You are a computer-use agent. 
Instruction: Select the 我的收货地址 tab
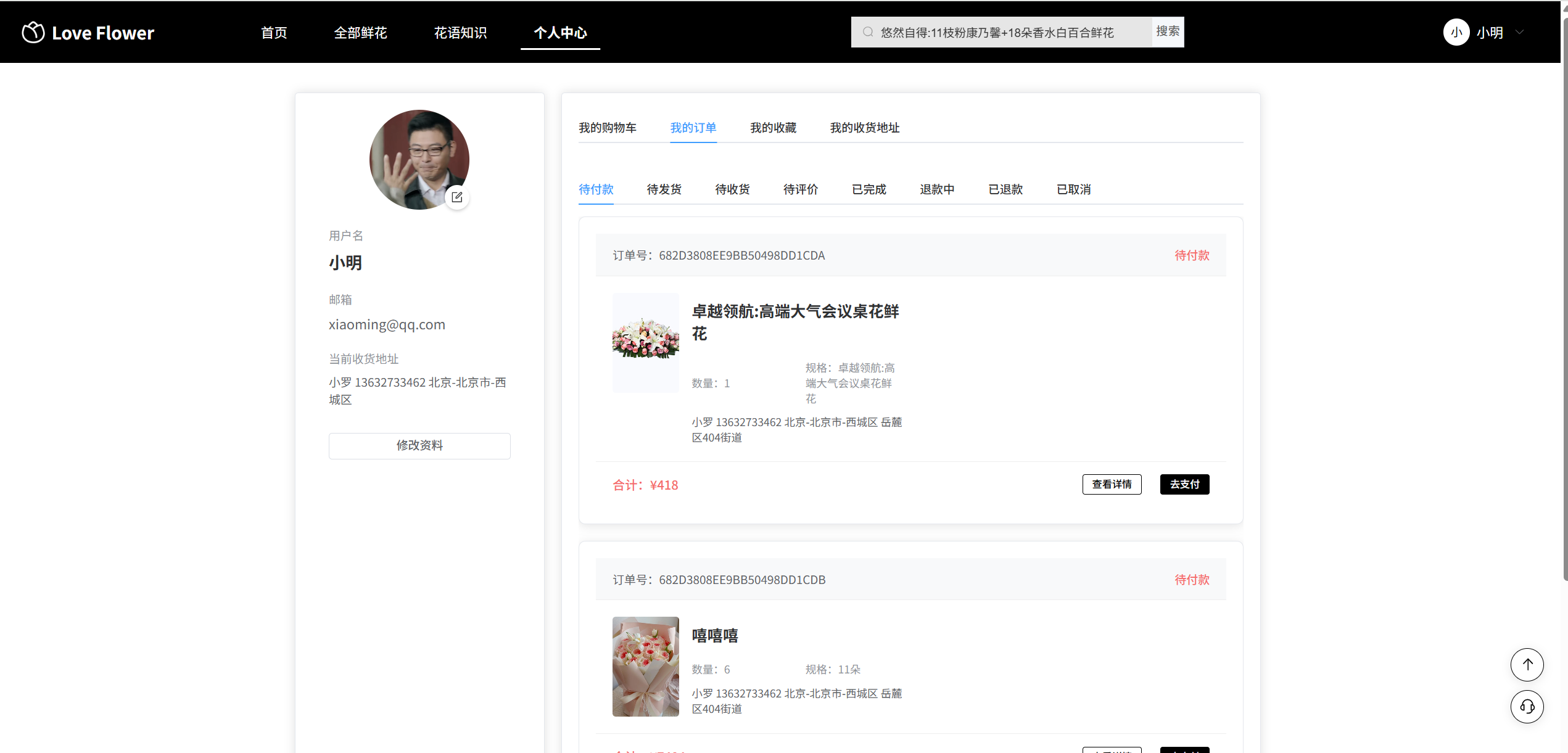[864, 128]
